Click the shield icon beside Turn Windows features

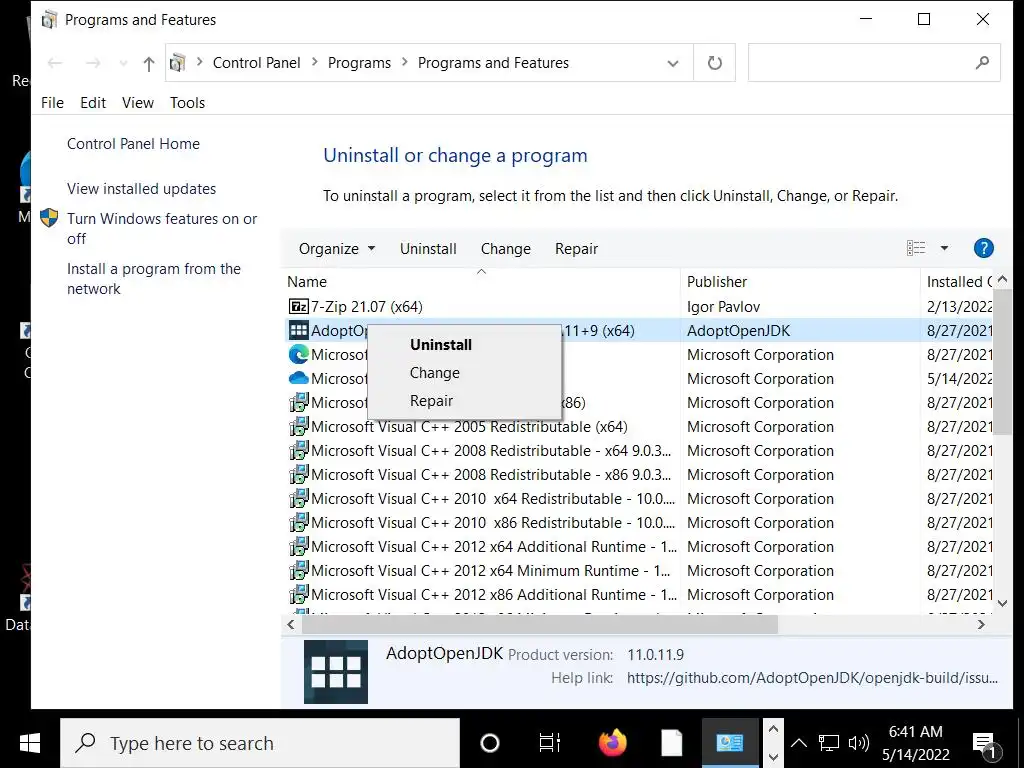tap(49, 218)
